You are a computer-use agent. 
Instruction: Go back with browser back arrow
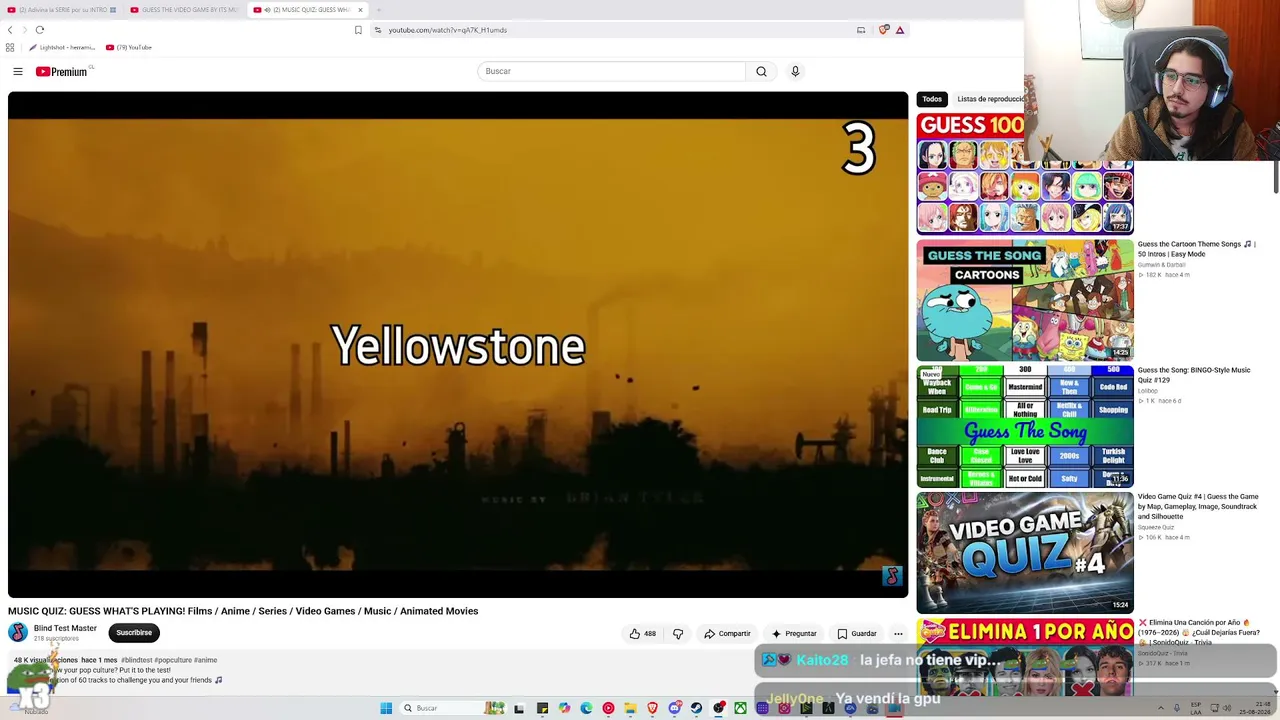click(11, 30)
